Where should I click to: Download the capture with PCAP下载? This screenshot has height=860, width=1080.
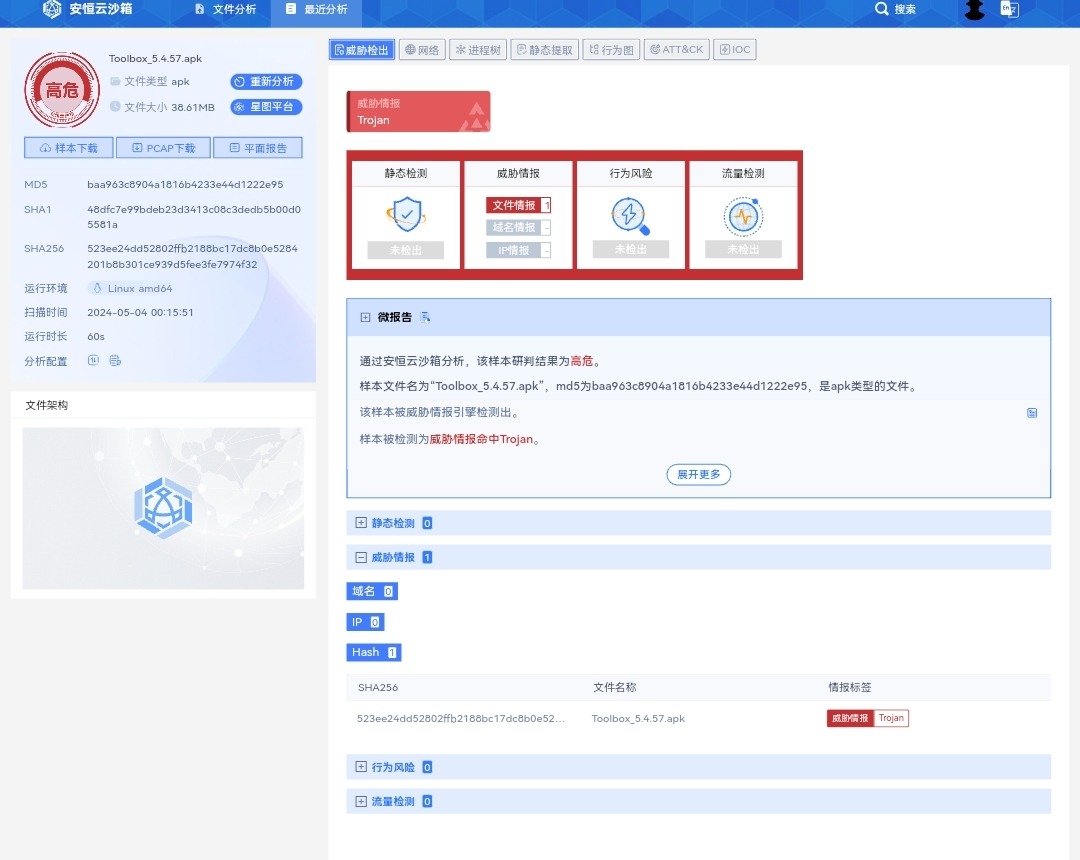(164, 148)
